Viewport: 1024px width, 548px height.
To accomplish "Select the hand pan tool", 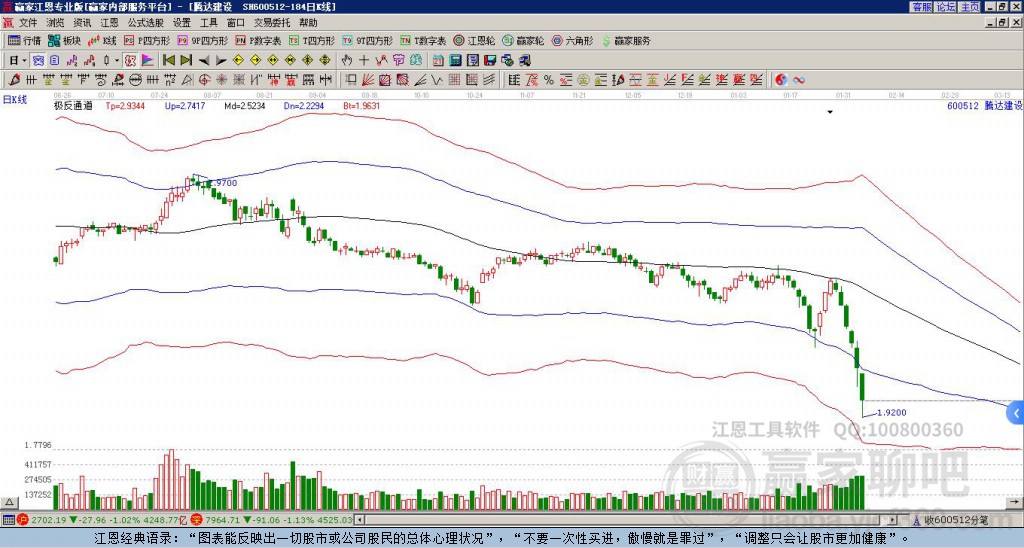I will [347, 61].
